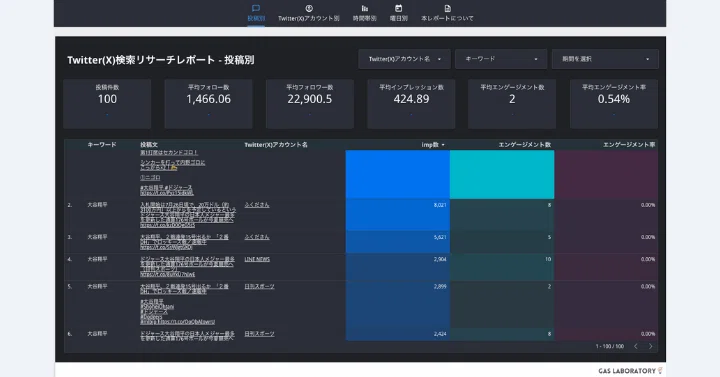Open ふくださん account link in row 2
The height and width of the screenshot is (377, 720).
point(257,205)
